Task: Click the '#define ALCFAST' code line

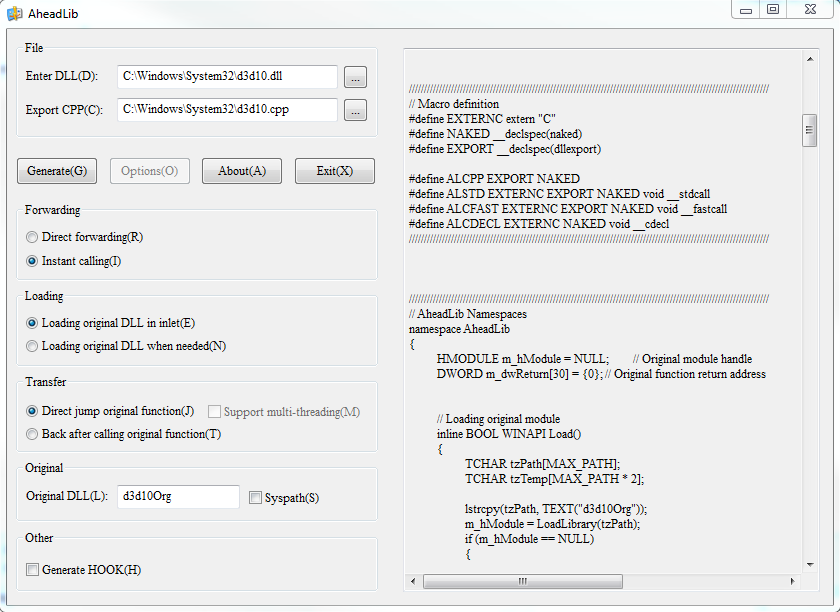Action: coord(568,209)
